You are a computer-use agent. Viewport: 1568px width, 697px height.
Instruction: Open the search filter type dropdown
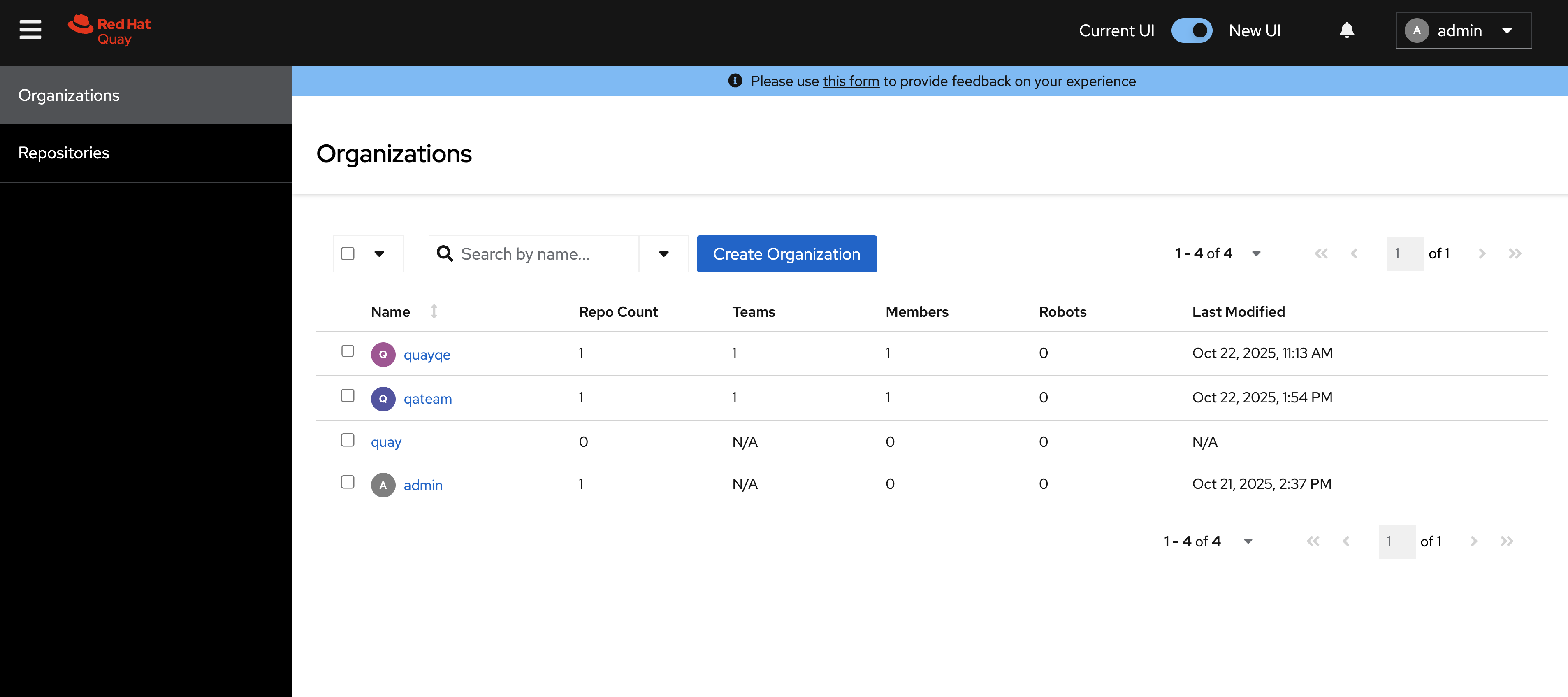[x=663, y=254]
